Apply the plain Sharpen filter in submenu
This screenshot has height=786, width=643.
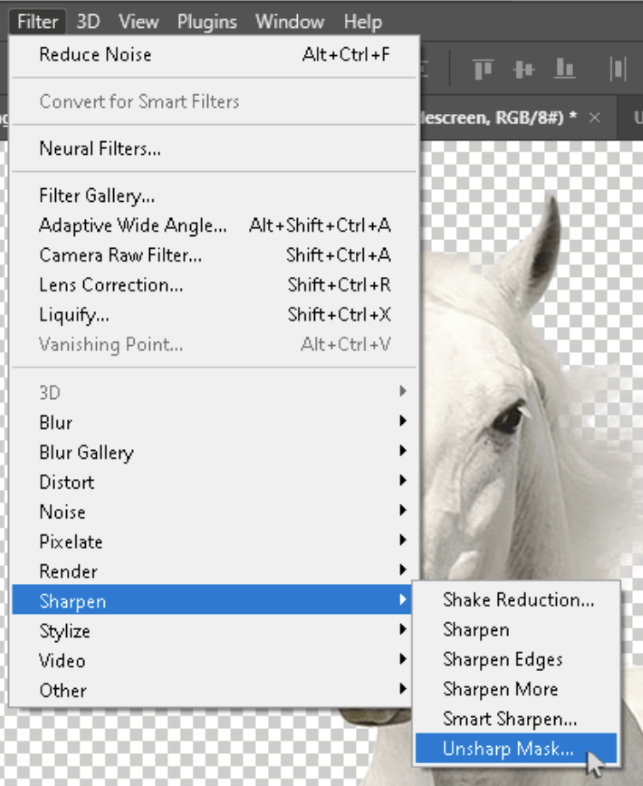tap(516, 630)
